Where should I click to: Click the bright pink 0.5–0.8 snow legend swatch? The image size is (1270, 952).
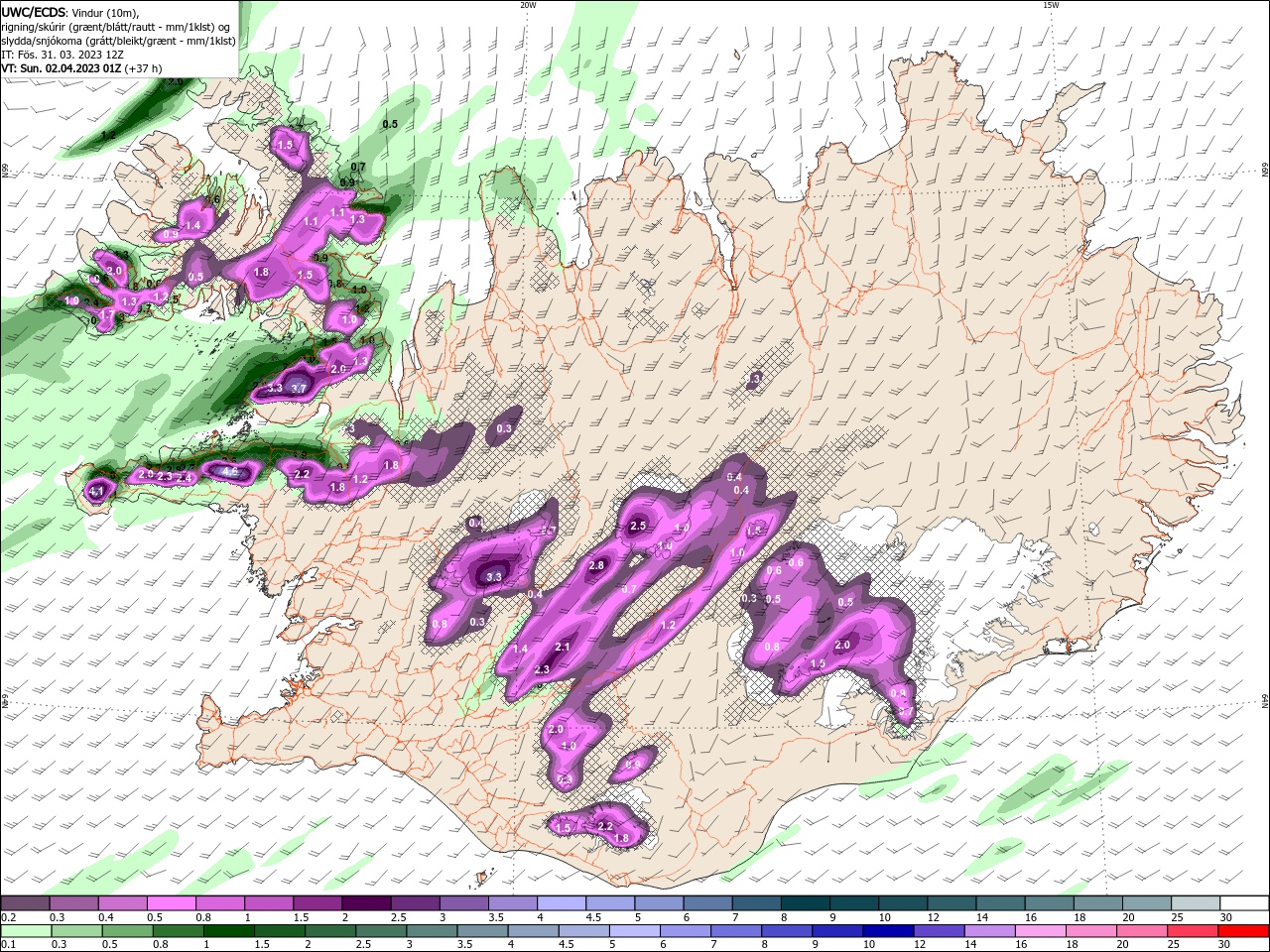point(172,903)
